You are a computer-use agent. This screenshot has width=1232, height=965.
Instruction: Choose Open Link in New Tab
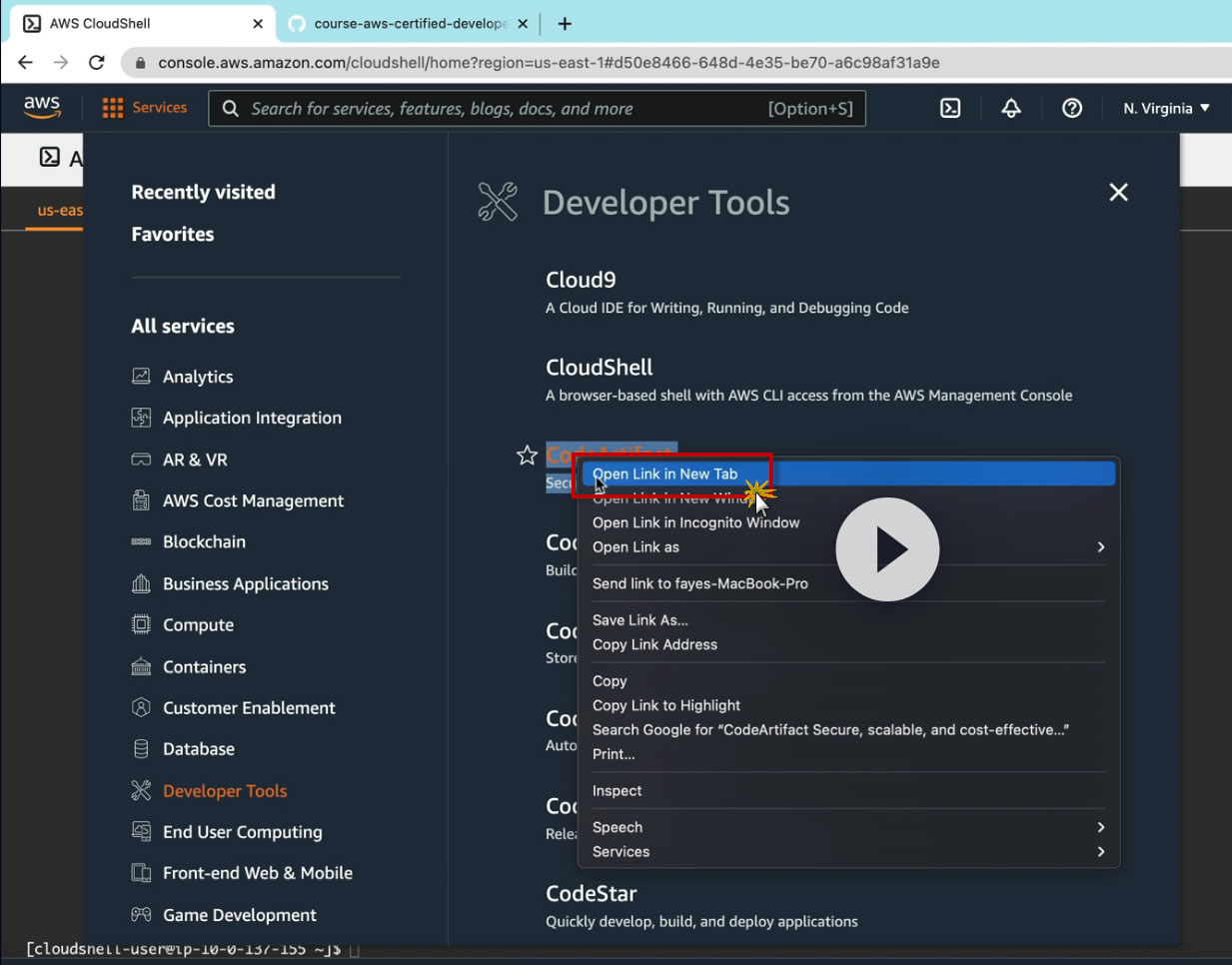665,474
